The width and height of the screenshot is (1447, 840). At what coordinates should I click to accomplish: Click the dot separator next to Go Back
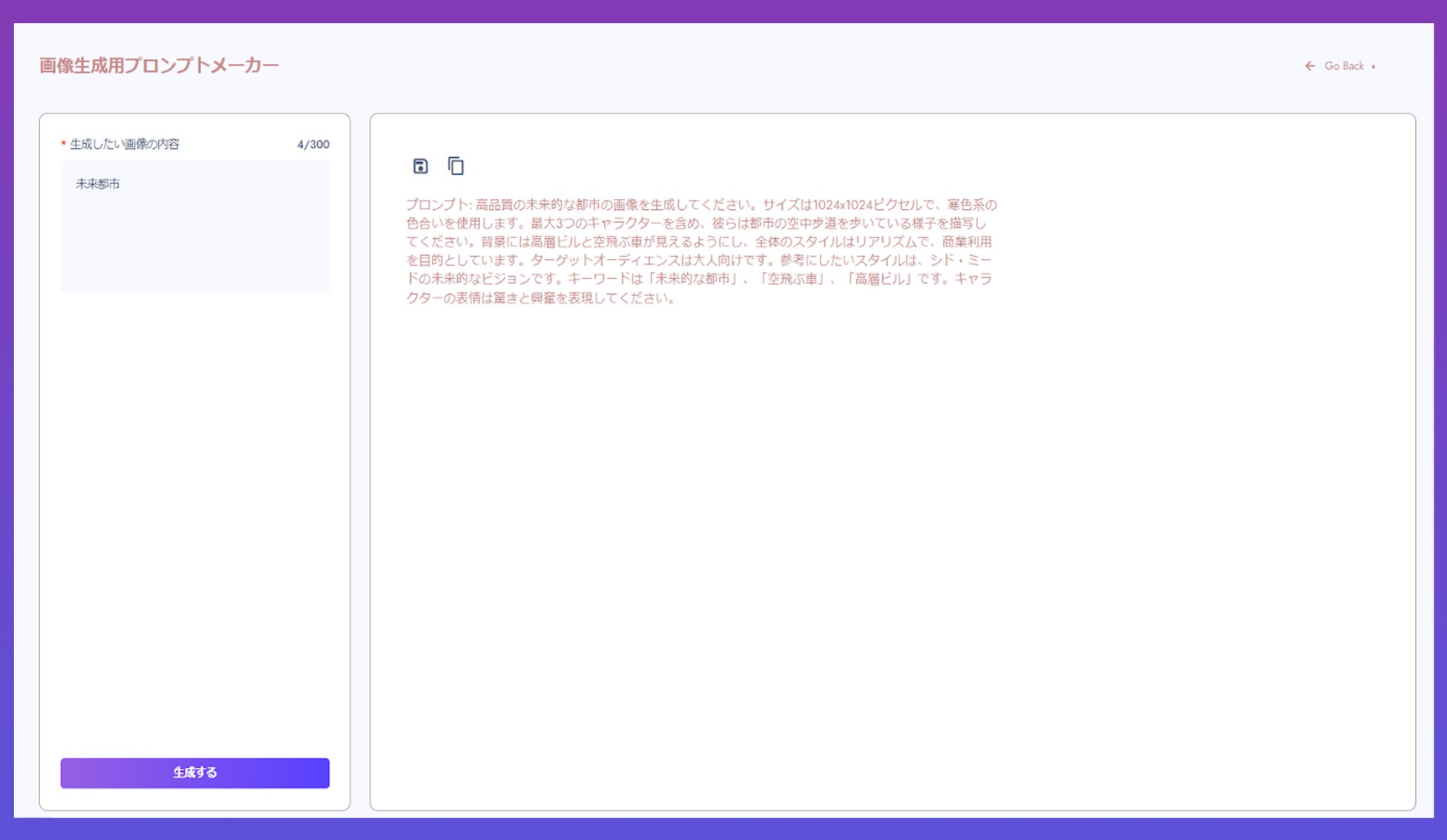pyautogui.click(x=1374, y=67)
